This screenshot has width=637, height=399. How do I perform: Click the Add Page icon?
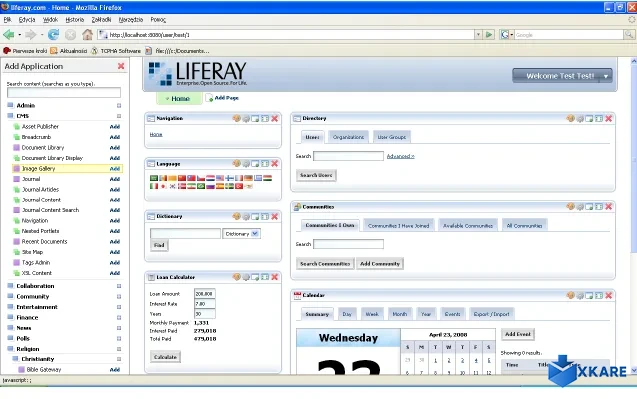tap(209, 98)
